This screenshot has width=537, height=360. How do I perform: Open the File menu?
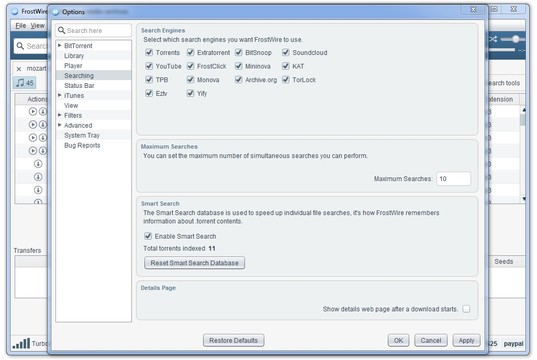tap(21, 26)
